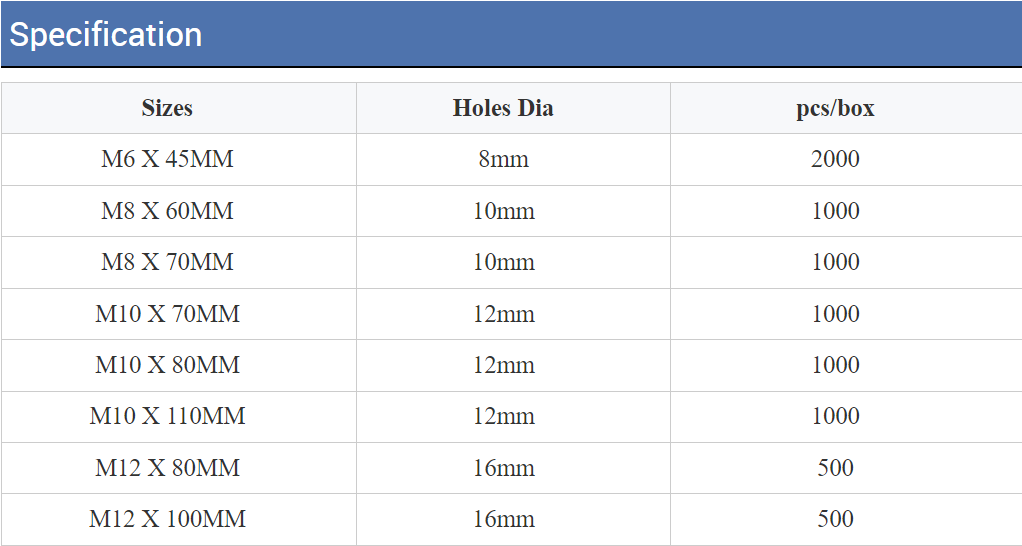This screenshot has width=1022, height=546.
Task: Click hole diameter for M10 X 110MM
Action: tap(503, 416)
